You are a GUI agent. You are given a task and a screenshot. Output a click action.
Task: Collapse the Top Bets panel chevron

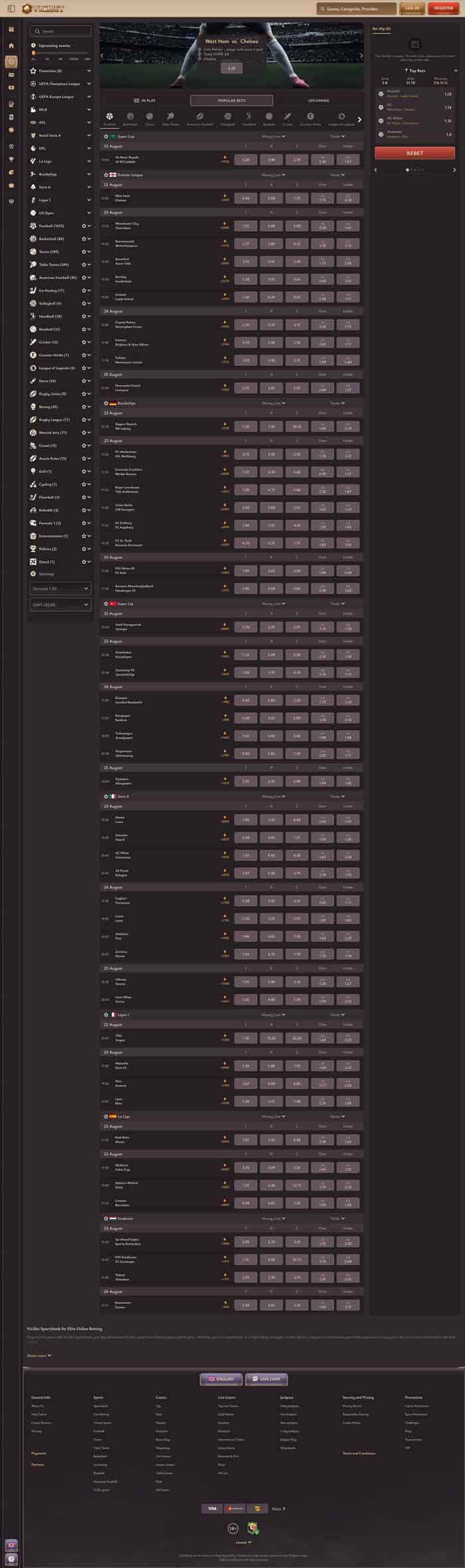[456, 70]
